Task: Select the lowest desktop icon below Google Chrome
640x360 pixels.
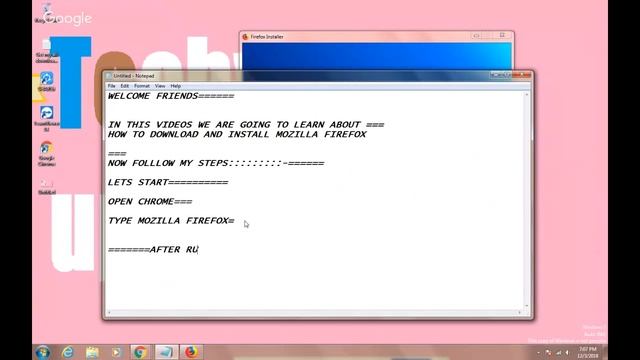Action: click(x=47, y=187)
